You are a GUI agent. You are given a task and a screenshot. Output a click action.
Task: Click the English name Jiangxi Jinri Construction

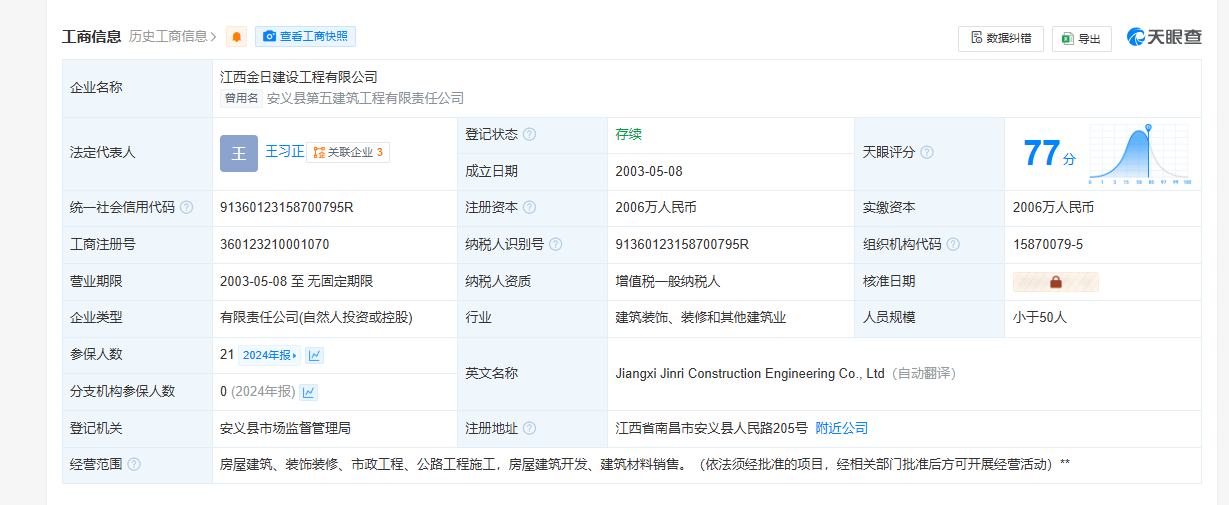[751, 374]
